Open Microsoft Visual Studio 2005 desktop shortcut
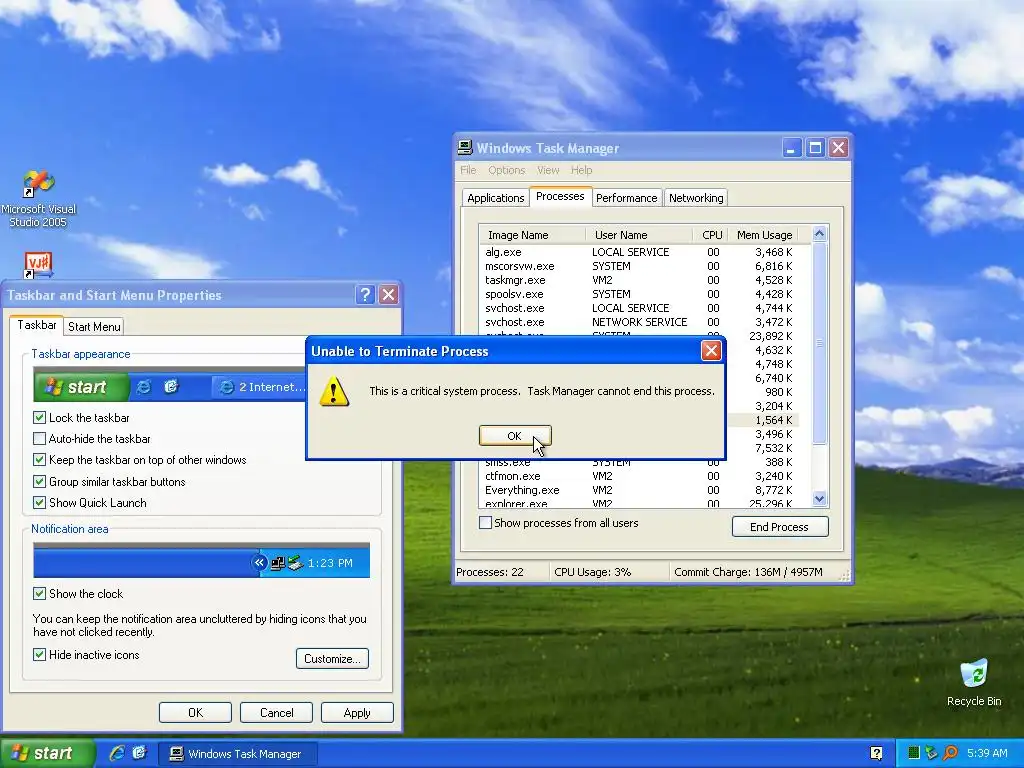This screenshot has height=768, width=1024. [39, 199]
